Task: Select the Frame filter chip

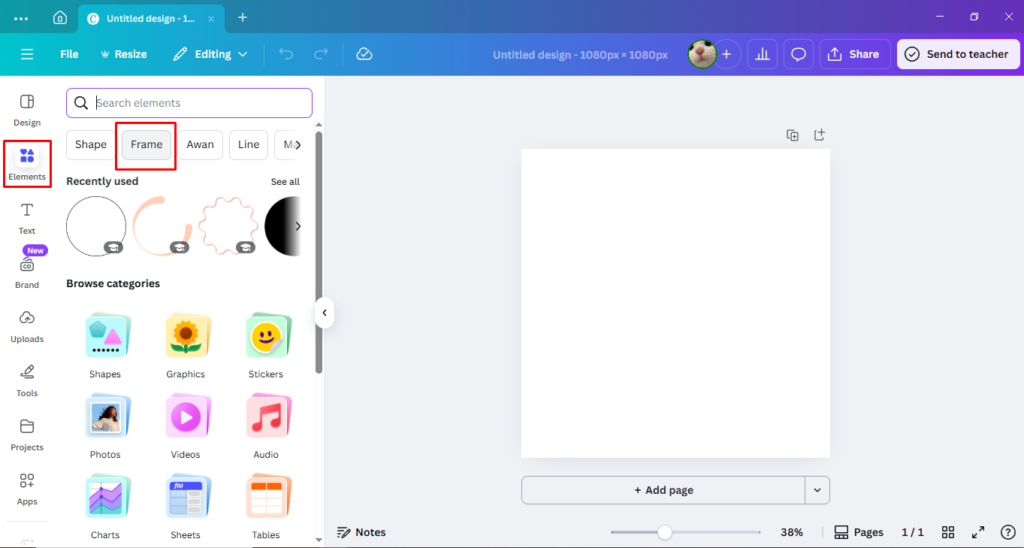Action: pos(146,145)
